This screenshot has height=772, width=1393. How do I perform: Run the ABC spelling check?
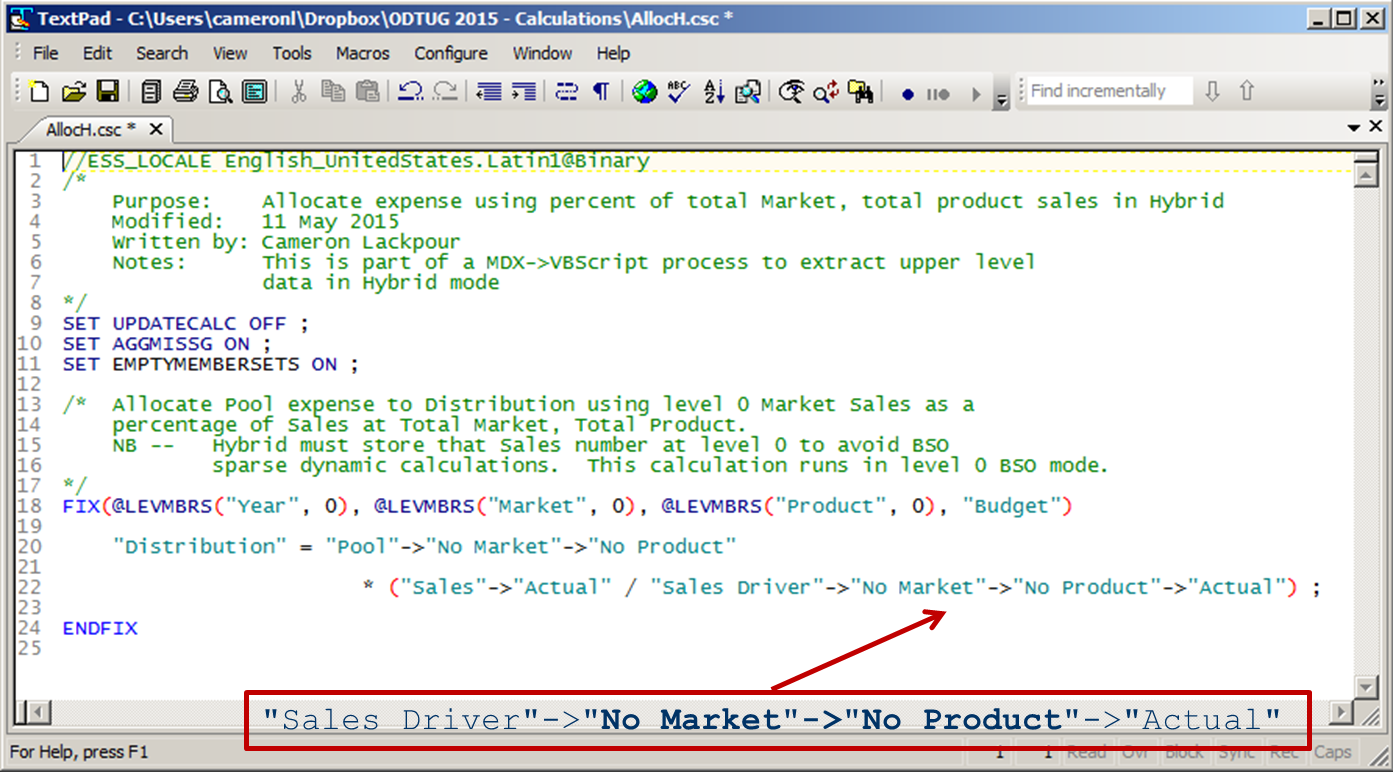click(x=679, y=92)
